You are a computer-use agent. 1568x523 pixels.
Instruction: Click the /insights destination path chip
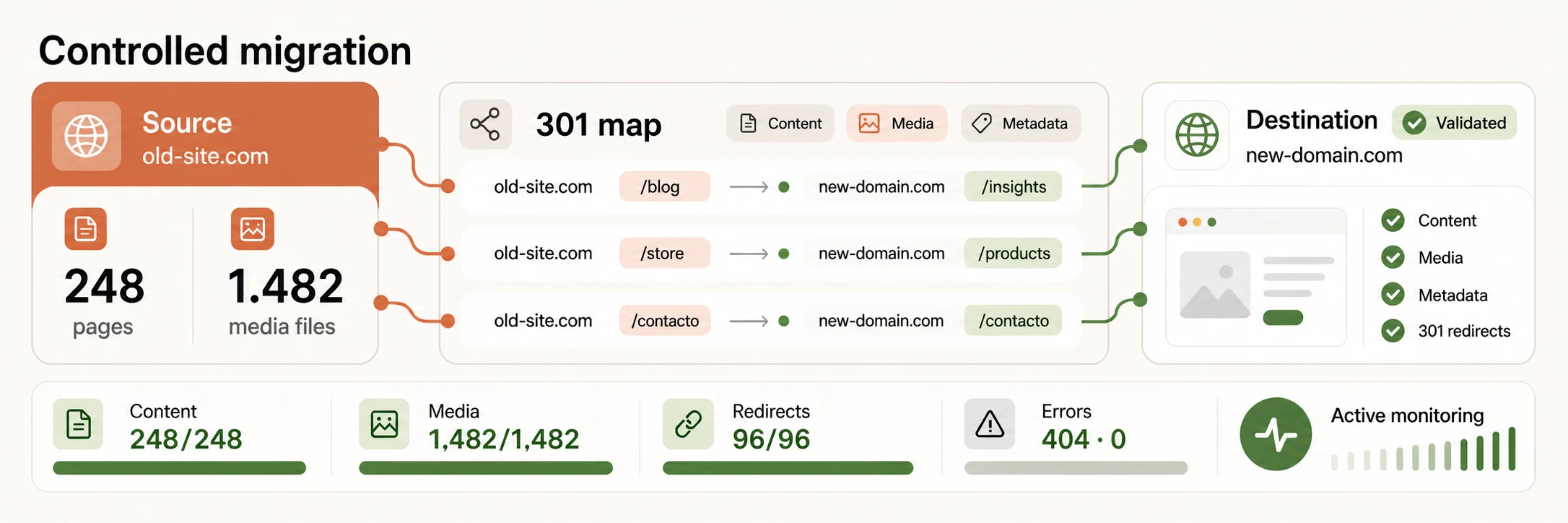[1013, 187]
